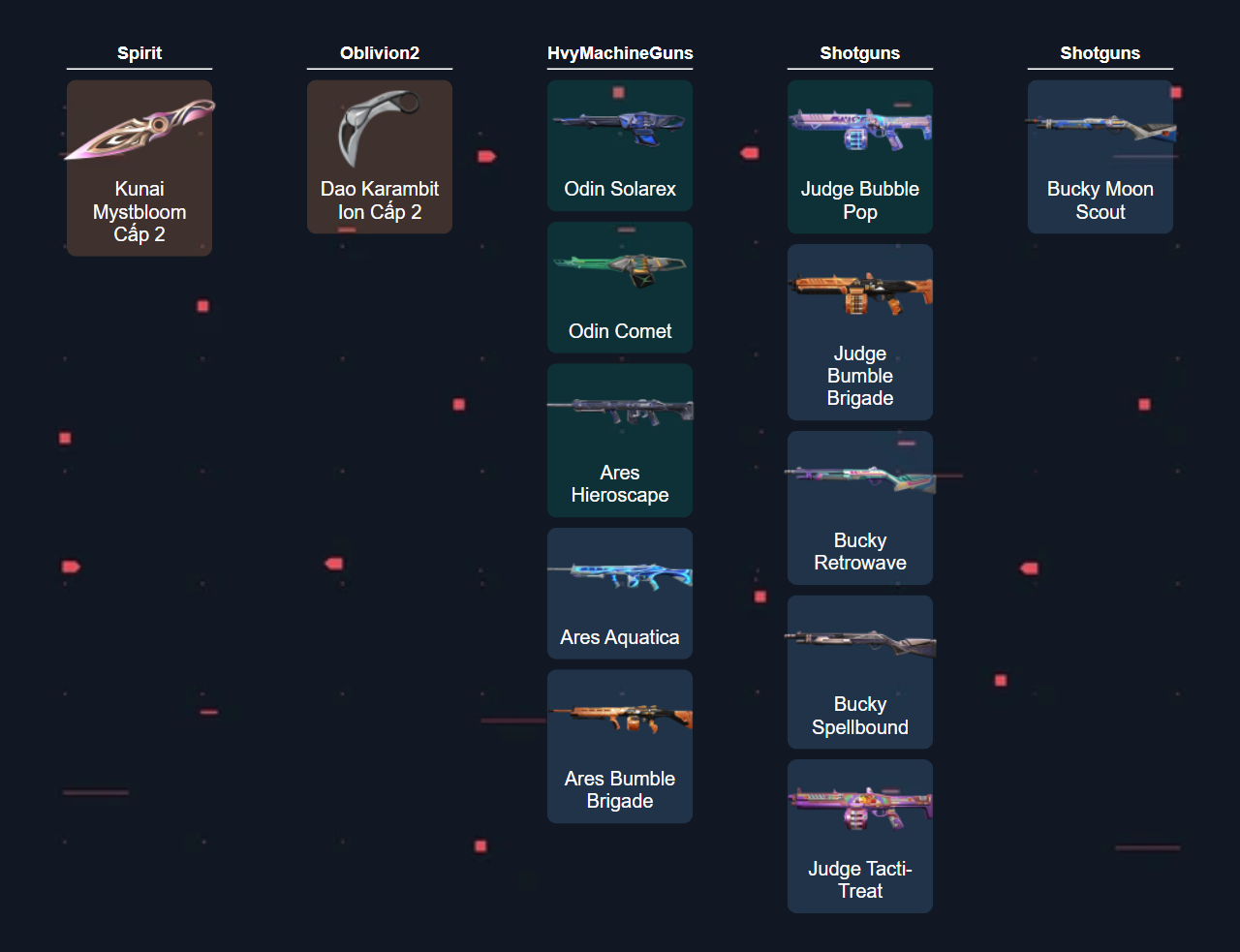Click the Ares Hieroscape gun image
This screenshot has height=952, width=1240.
coord(620,411)
